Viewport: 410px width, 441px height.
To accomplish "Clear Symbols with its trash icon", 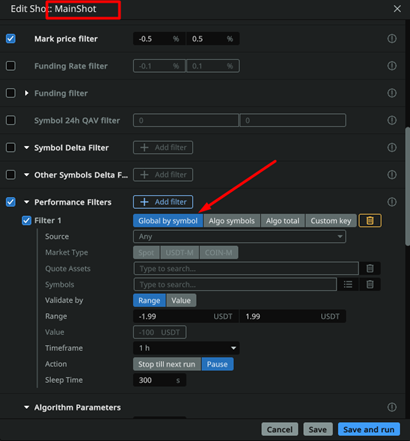I will 370,284.
